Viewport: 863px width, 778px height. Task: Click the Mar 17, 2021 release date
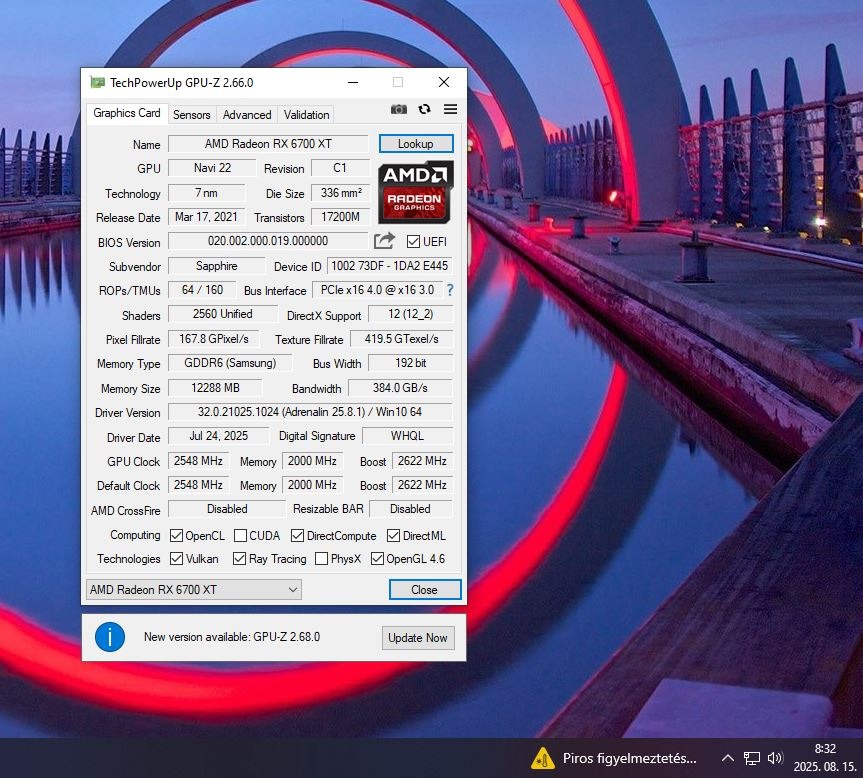tap(206, 217)
